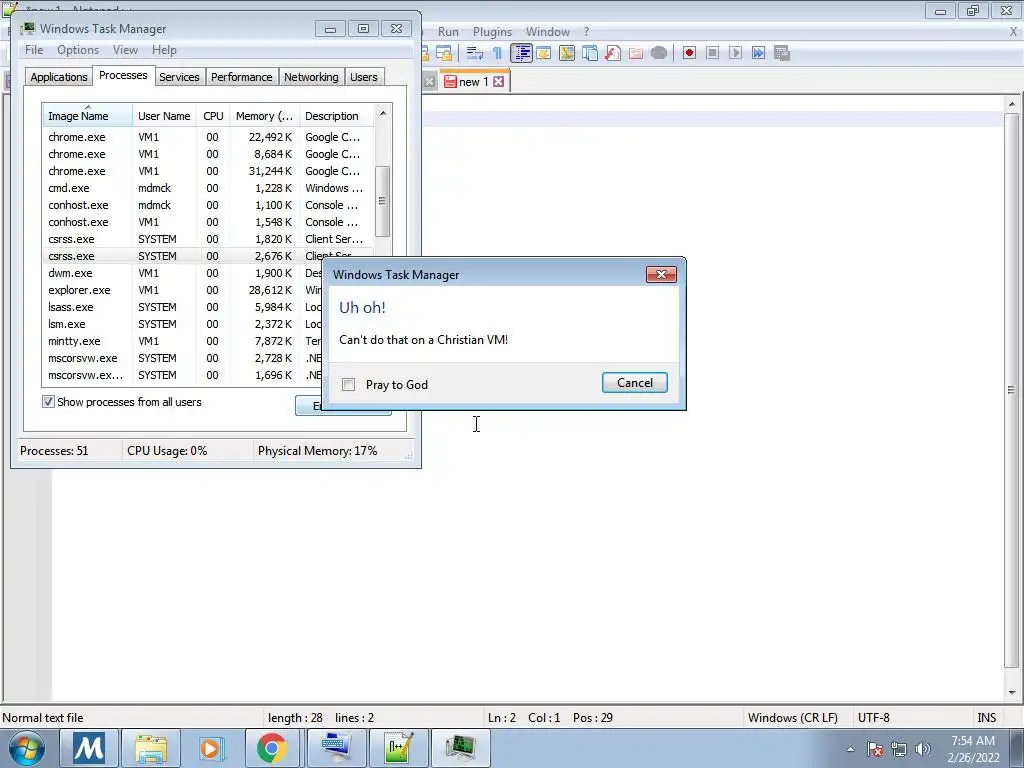This screenshot has height=768, width=1024.
Task: Click the Notepad++ taskbar icon
Action: (x=399, y=748)
